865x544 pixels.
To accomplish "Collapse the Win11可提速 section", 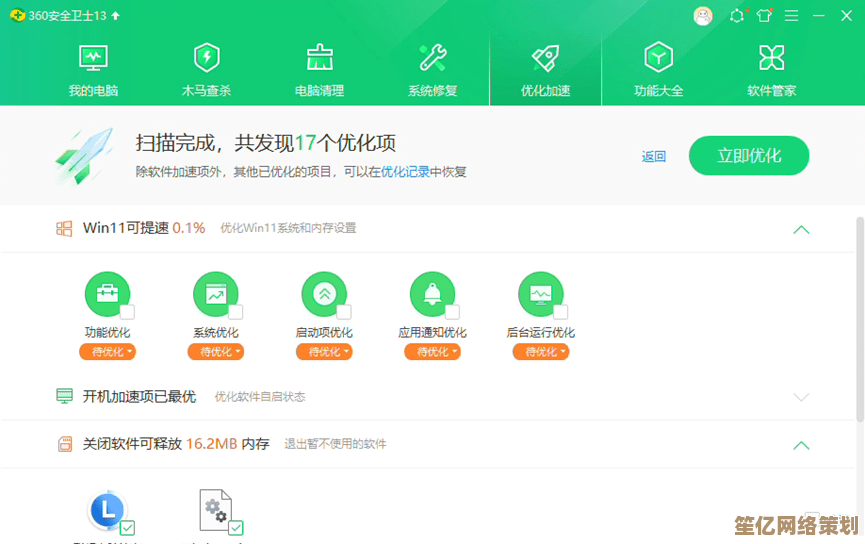I will click(x=801, y=230).
